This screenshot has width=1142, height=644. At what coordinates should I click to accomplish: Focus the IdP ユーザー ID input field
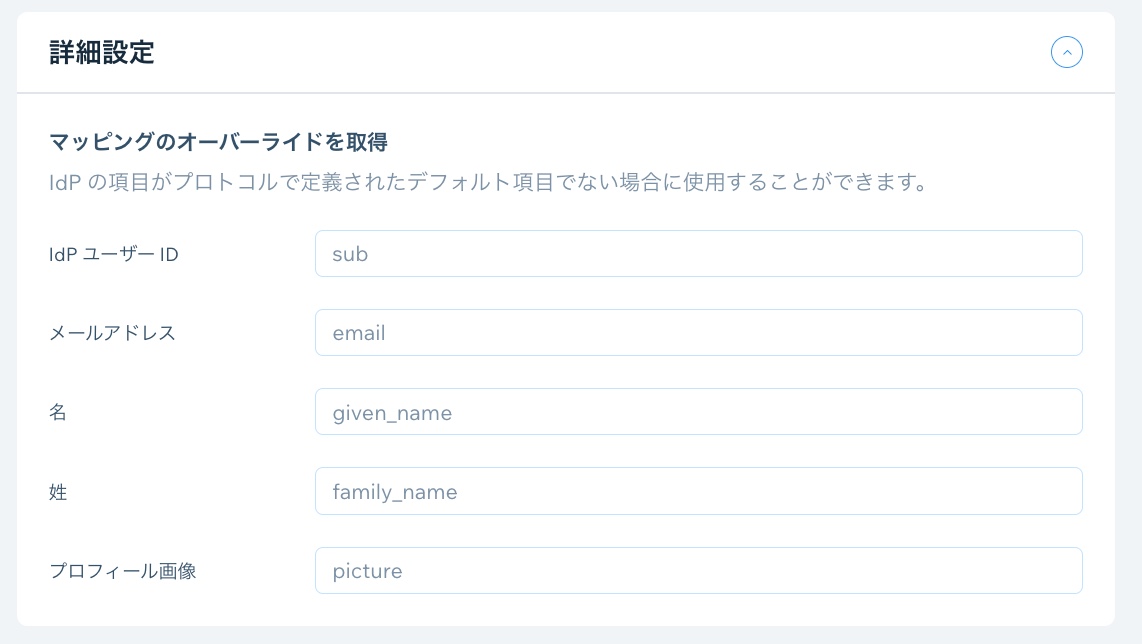pos(698,254)
